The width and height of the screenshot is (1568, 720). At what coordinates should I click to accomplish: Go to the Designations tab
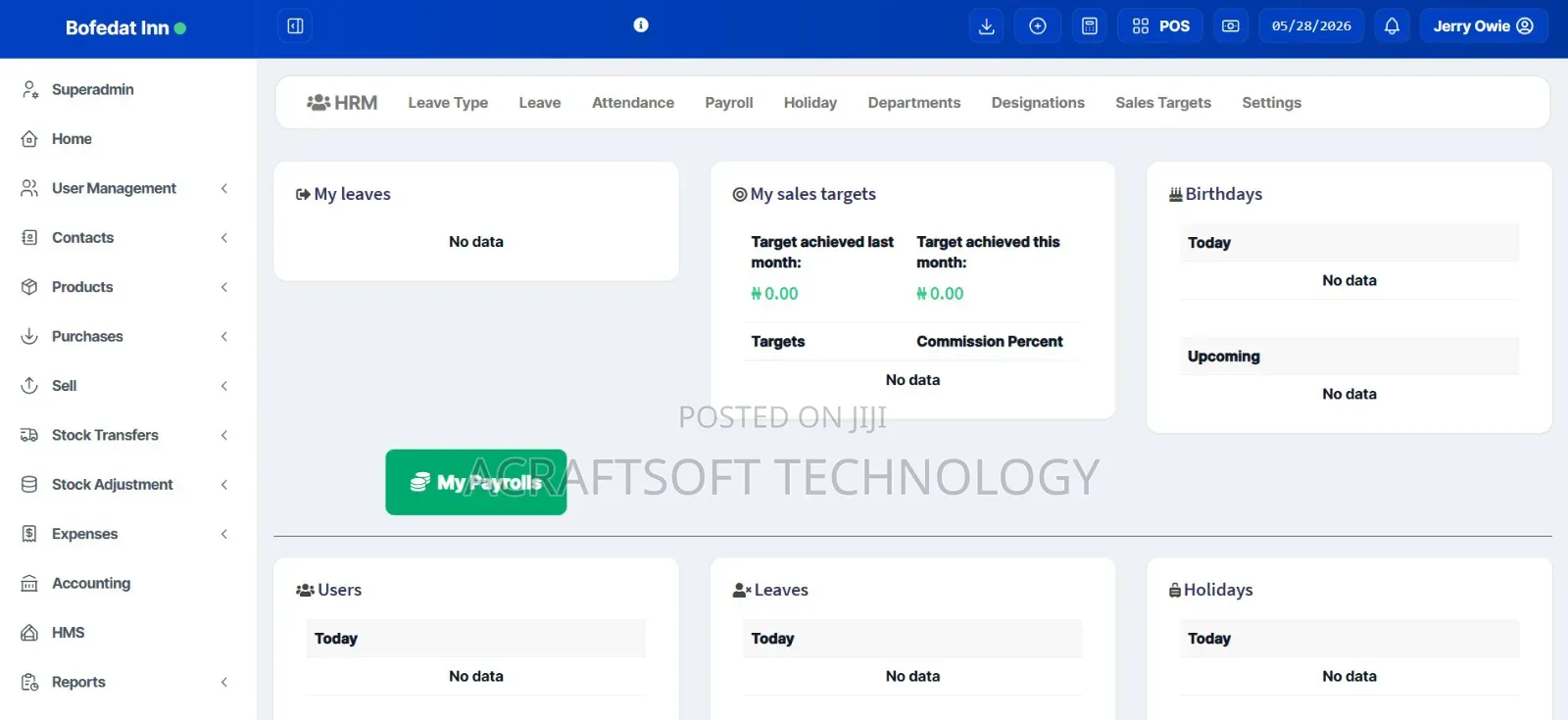click(1038, 103)
